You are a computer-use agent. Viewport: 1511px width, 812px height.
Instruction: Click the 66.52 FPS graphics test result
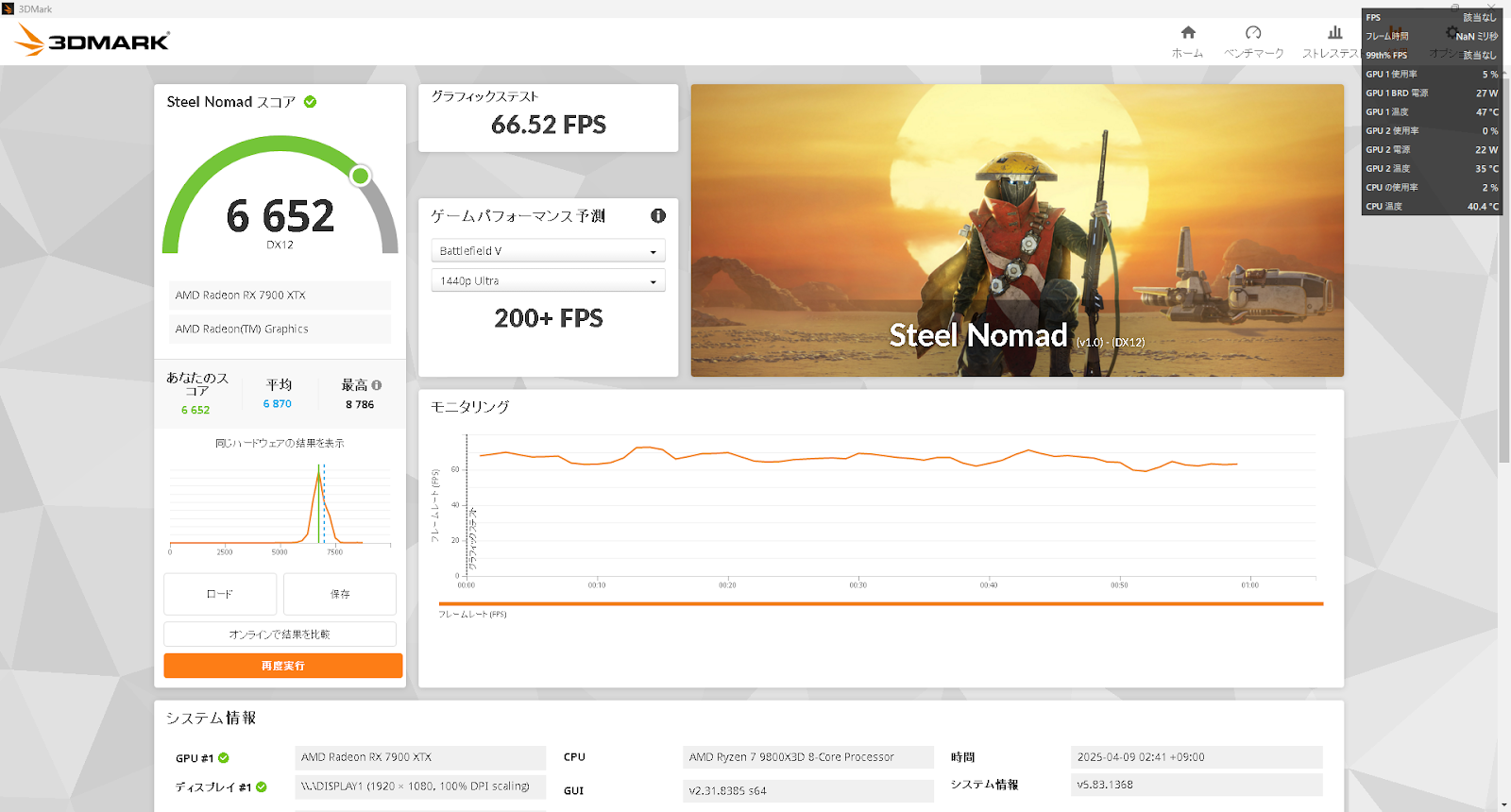click(549, 125)
